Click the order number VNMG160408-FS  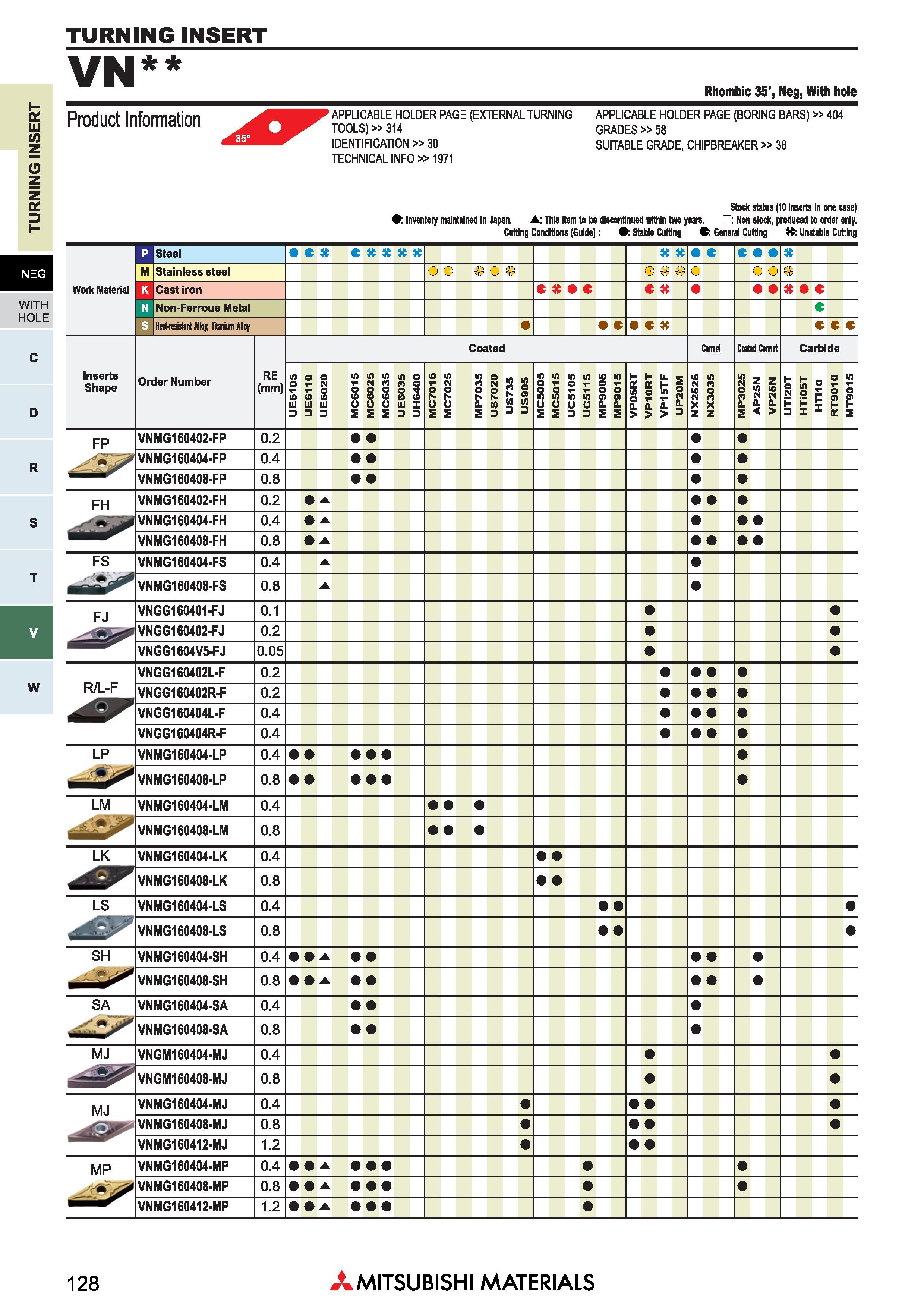(x=182, y=586)
